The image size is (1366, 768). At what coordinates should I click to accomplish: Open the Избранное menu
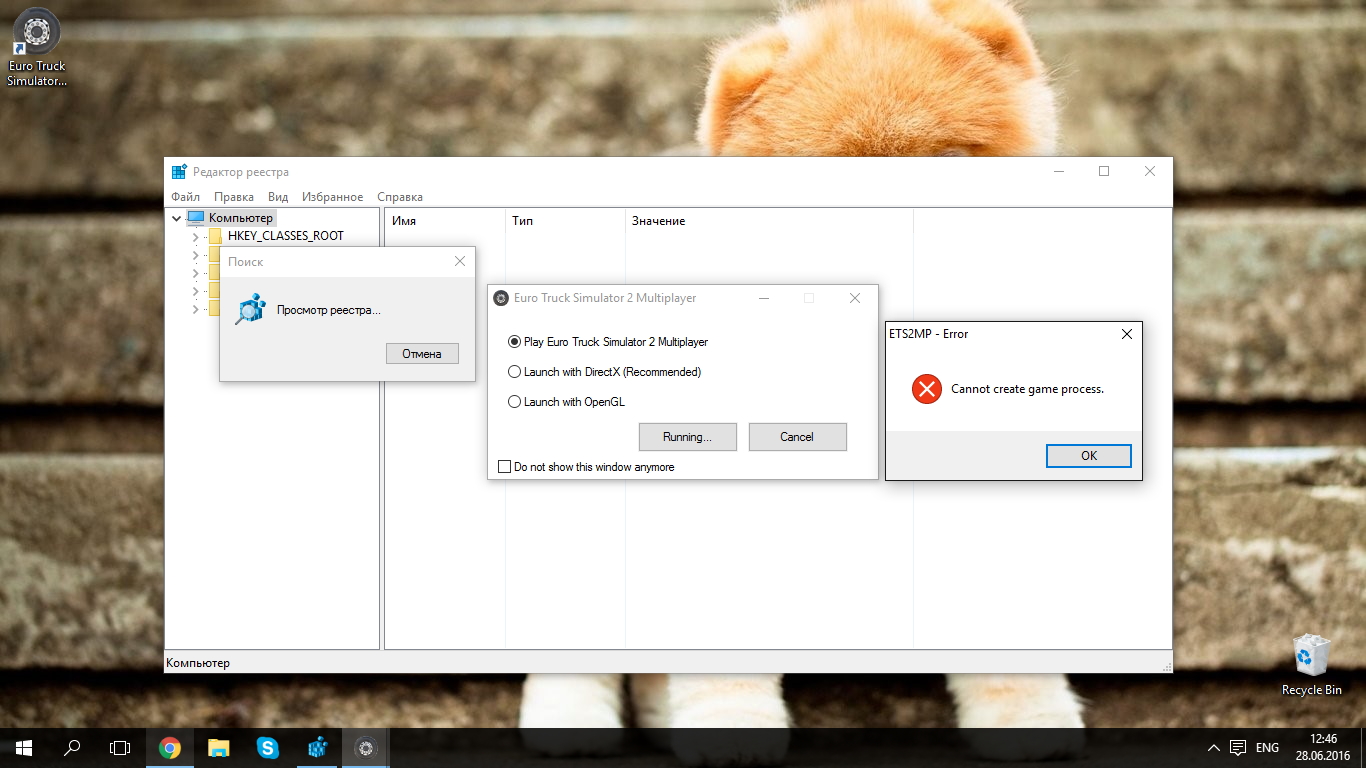[333, 197]
